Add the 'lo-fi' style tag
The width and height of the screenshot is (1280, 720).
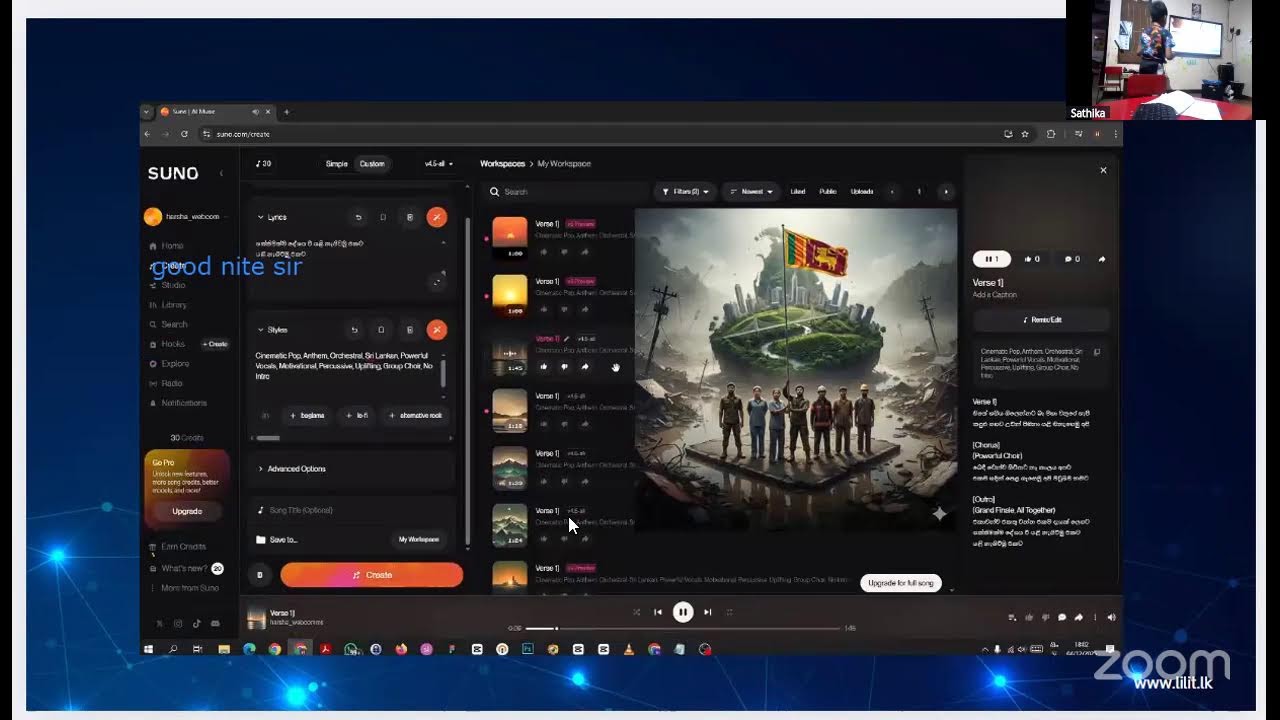pyautogui.click(x=357, y=415)
